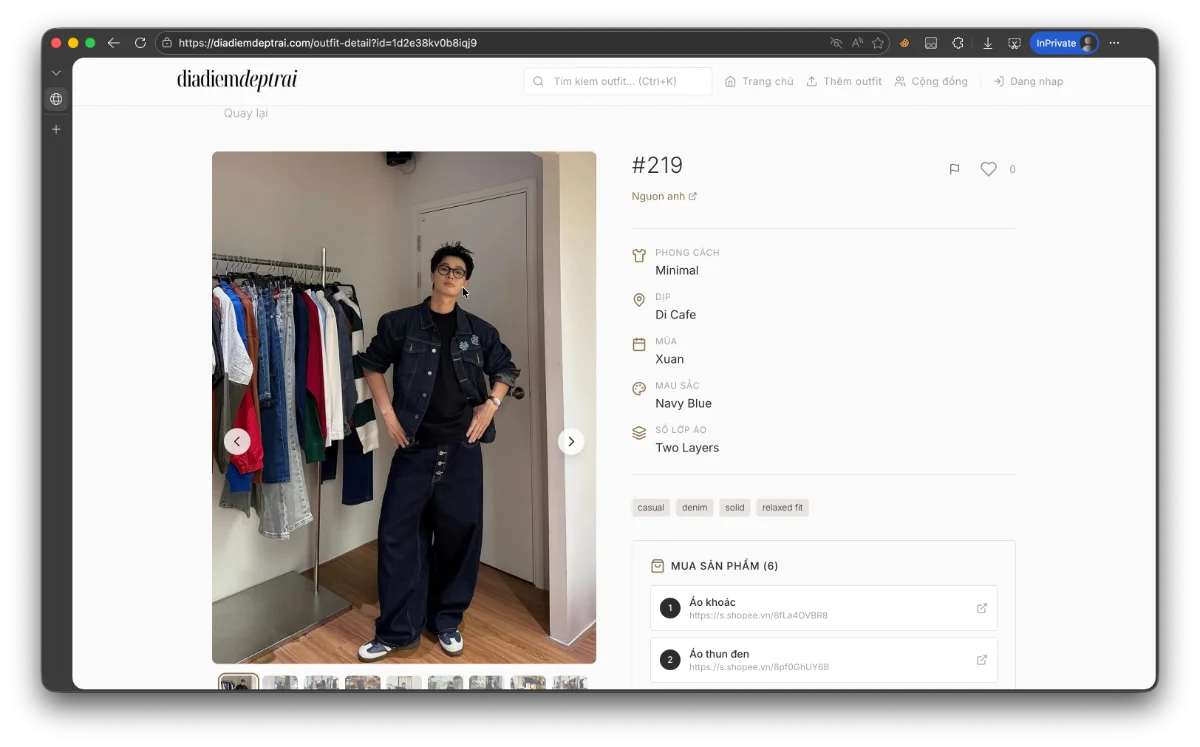Toggle the heart to like outfit #219

988,169
